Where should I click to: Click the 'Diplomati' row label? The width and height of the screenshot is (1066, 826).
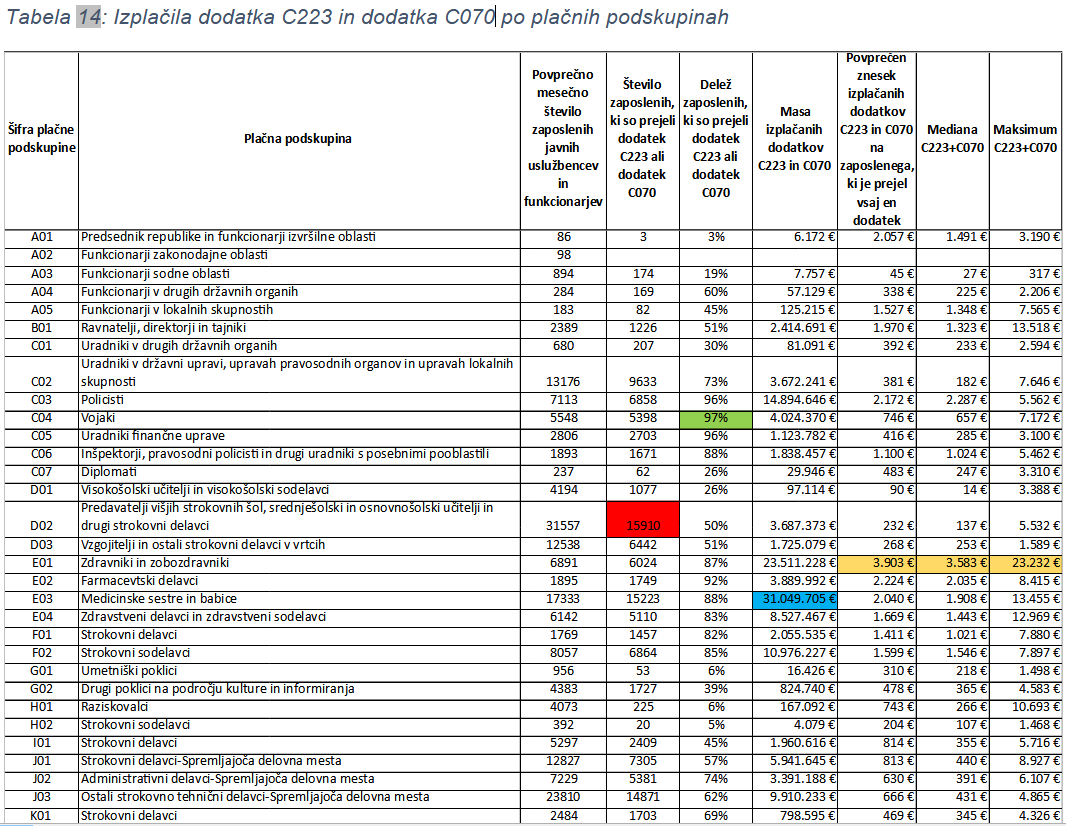click(108, 472)
